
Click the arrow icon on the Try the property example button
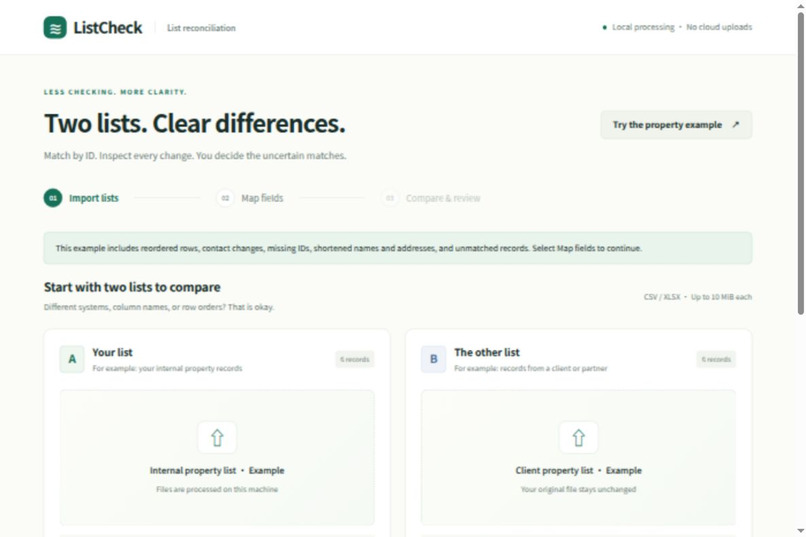736,124
